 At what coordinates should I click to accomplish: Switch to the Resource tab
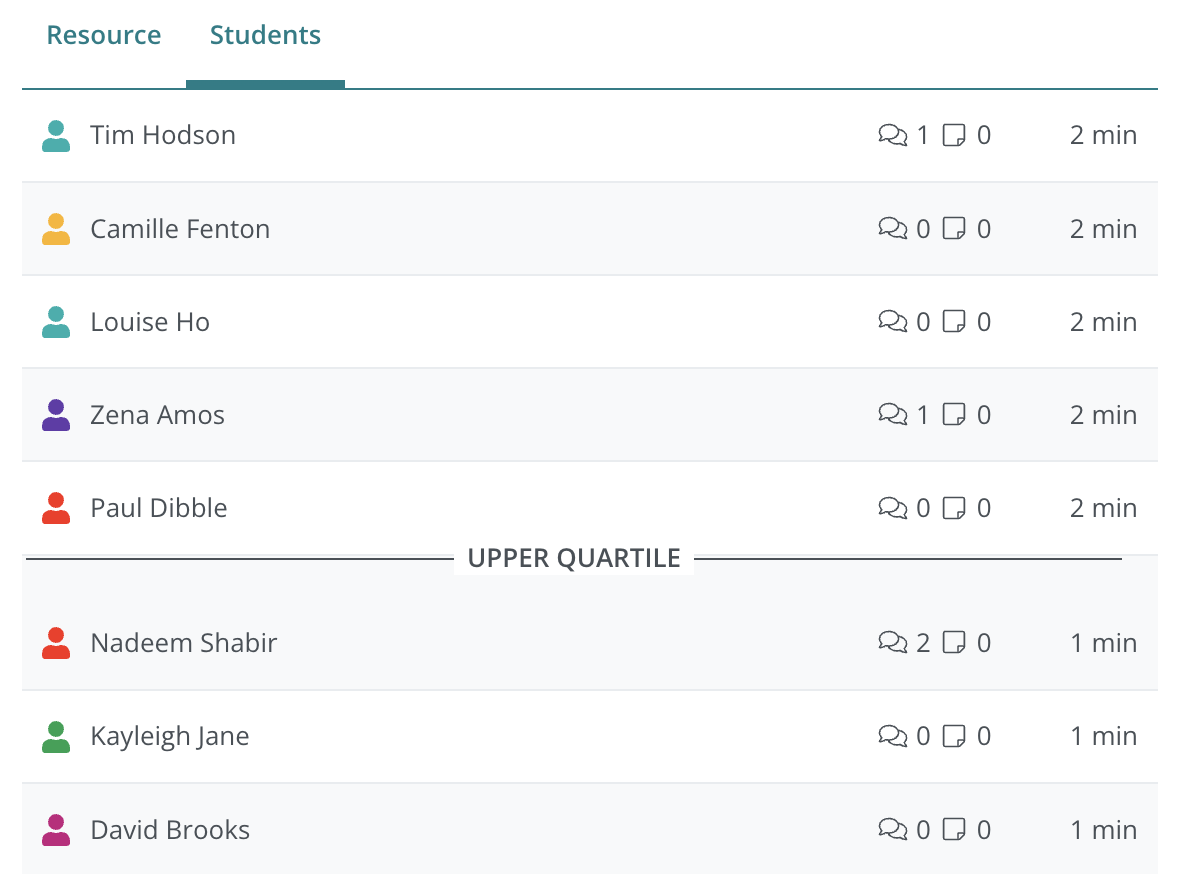tap(104, 35)
